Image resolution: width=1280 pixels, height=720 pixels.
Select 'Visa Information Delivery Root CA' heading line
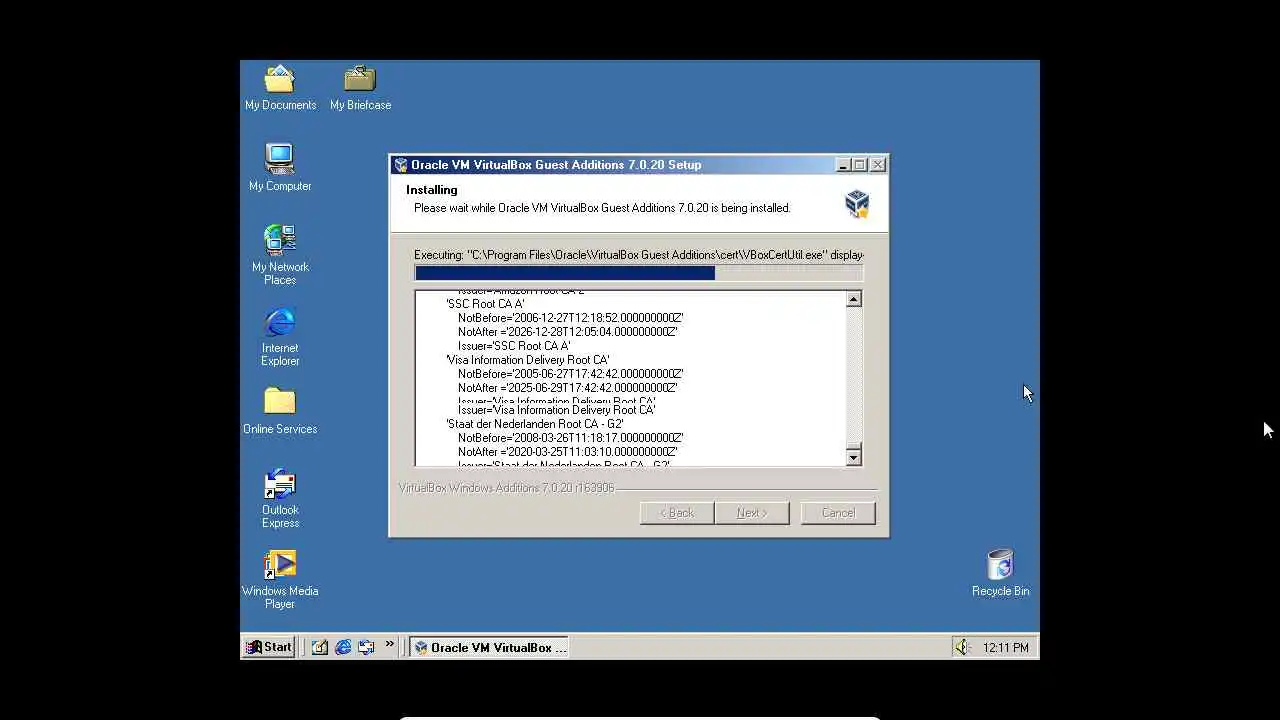528,360
